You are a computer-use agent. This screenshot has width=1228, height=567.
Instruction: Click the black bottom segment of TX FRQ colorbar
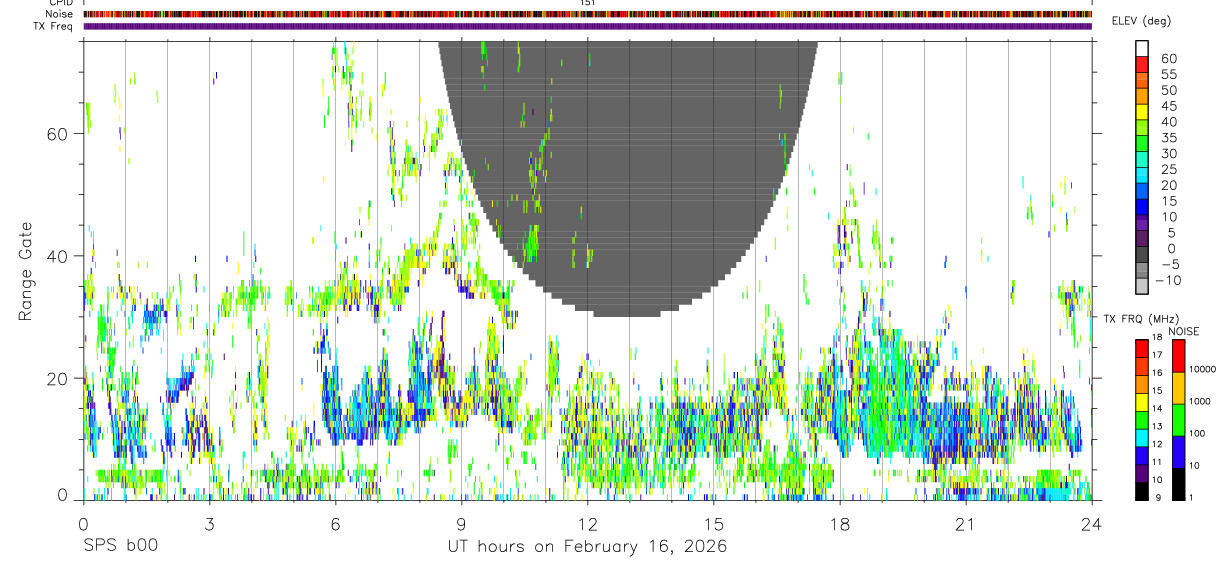click(1141, 491)
